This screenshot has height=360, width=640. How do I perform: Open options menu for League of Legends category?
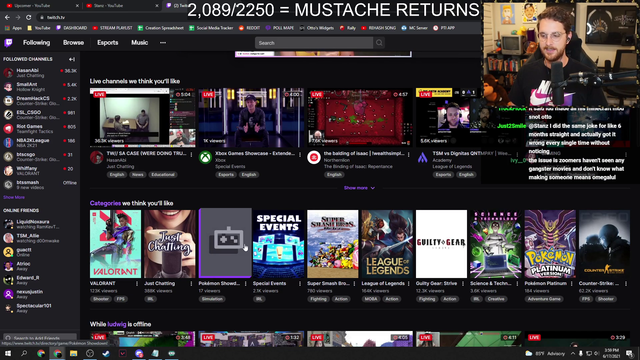pos(409,283)
